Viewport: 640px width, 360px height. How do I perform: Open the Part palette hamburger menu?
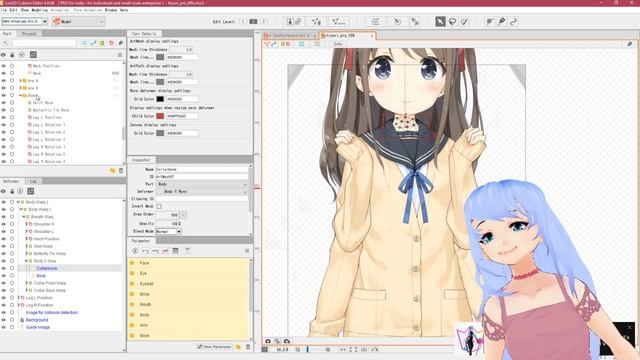point(120,55)
